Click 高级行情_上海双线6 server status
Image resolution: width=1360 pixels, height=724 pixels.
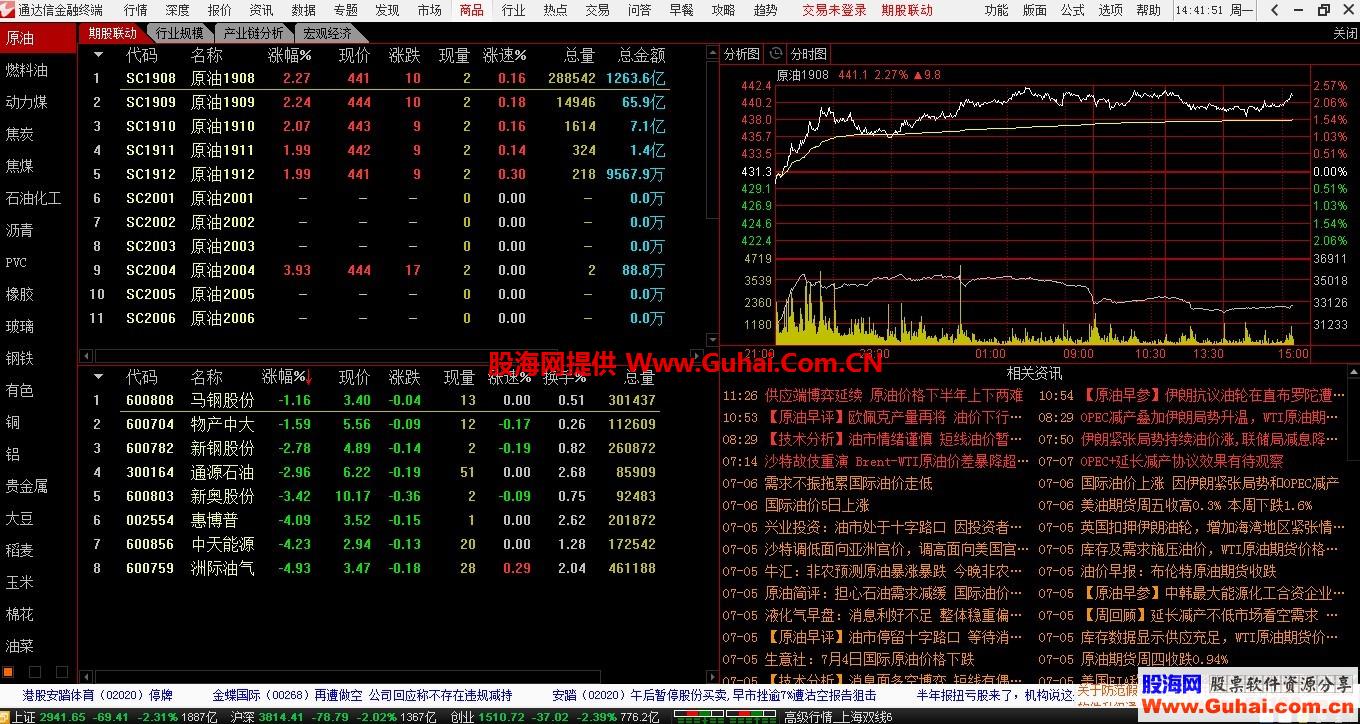[x=838, y=717]
